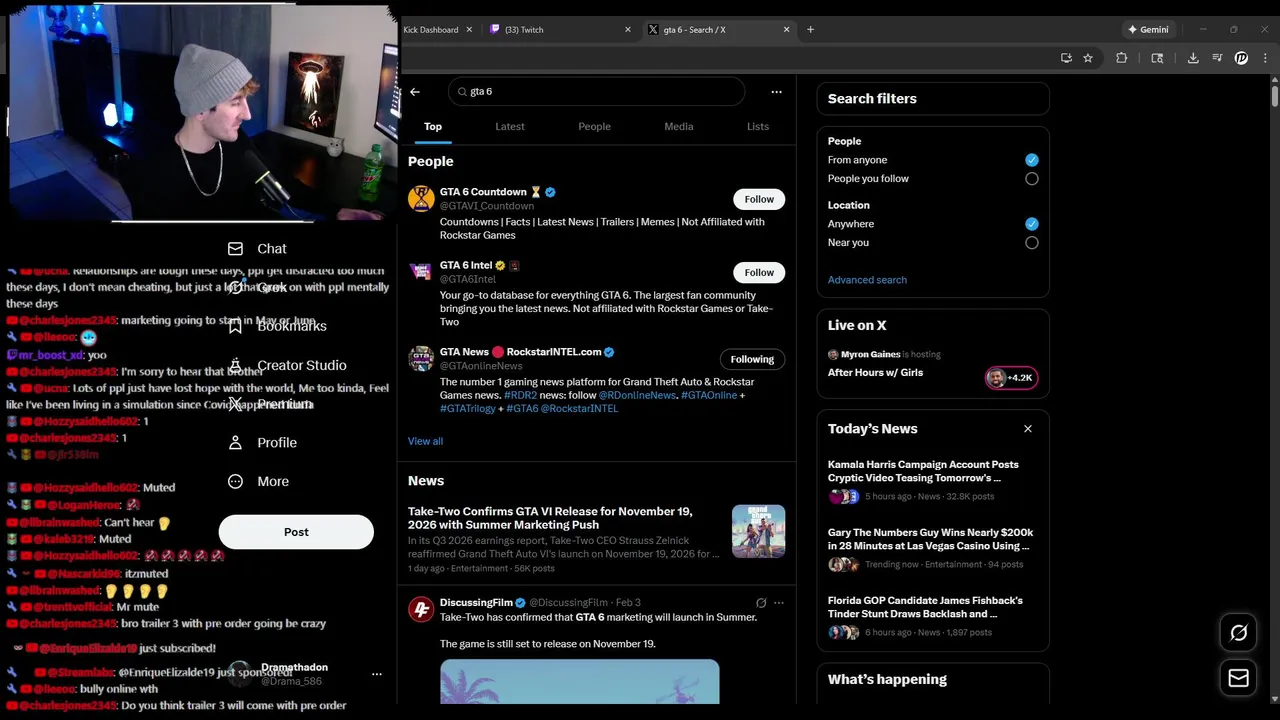Dismiss Today's News panel
Viewport: 1280px width, 720px height.
click(x=1027, y=429)
